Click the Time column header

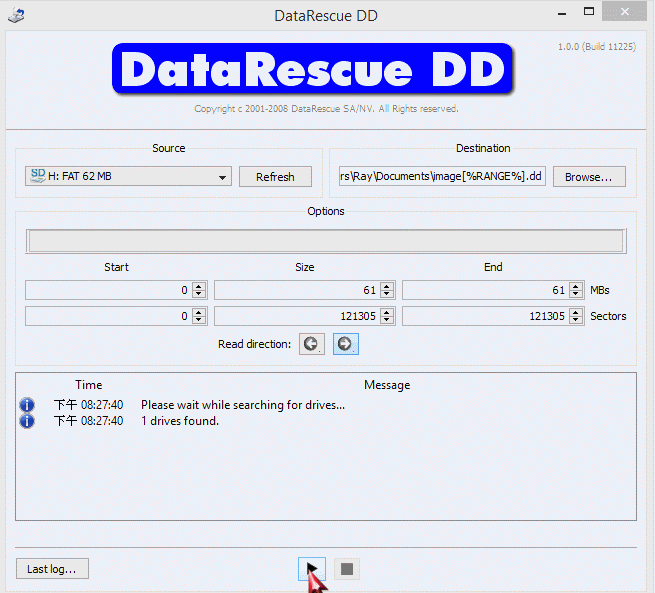click(89, 385)
